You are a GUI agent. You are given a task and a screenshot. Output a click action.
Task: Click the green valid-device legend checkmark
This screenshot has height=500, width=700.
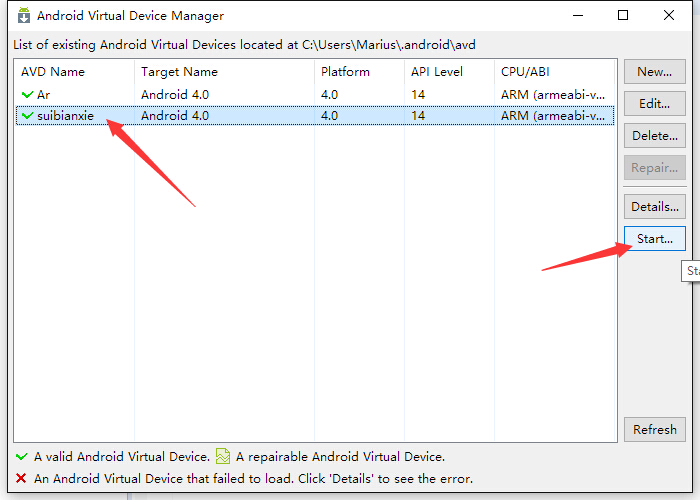(x=21, y=457)
